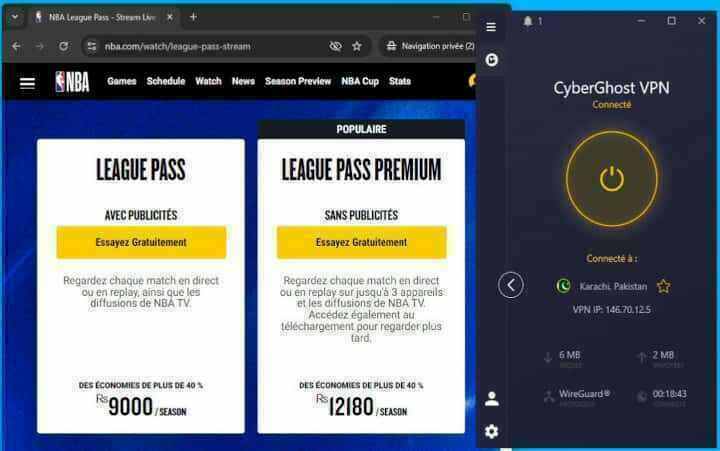Image resolution: width=720 pixels, height=451 pixels.
Task: Toggle favorite star for Karachi, Pakistan
Action: (664, 287)
